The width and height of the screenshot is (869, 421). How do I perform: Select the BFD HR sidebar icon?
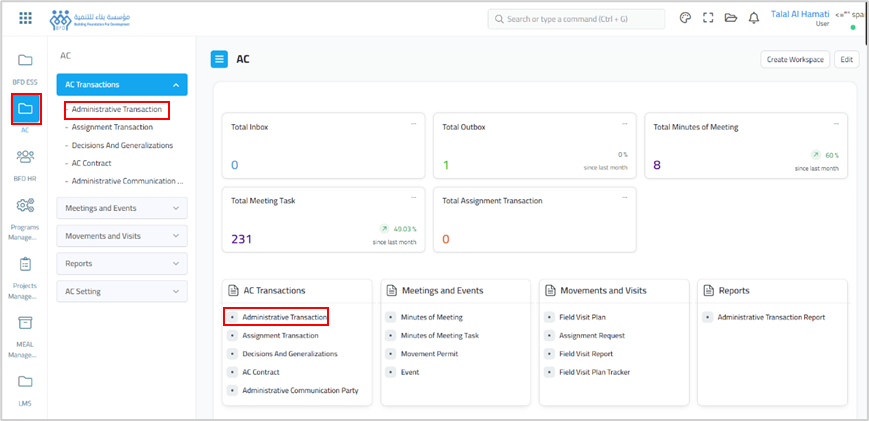(25, 156)
